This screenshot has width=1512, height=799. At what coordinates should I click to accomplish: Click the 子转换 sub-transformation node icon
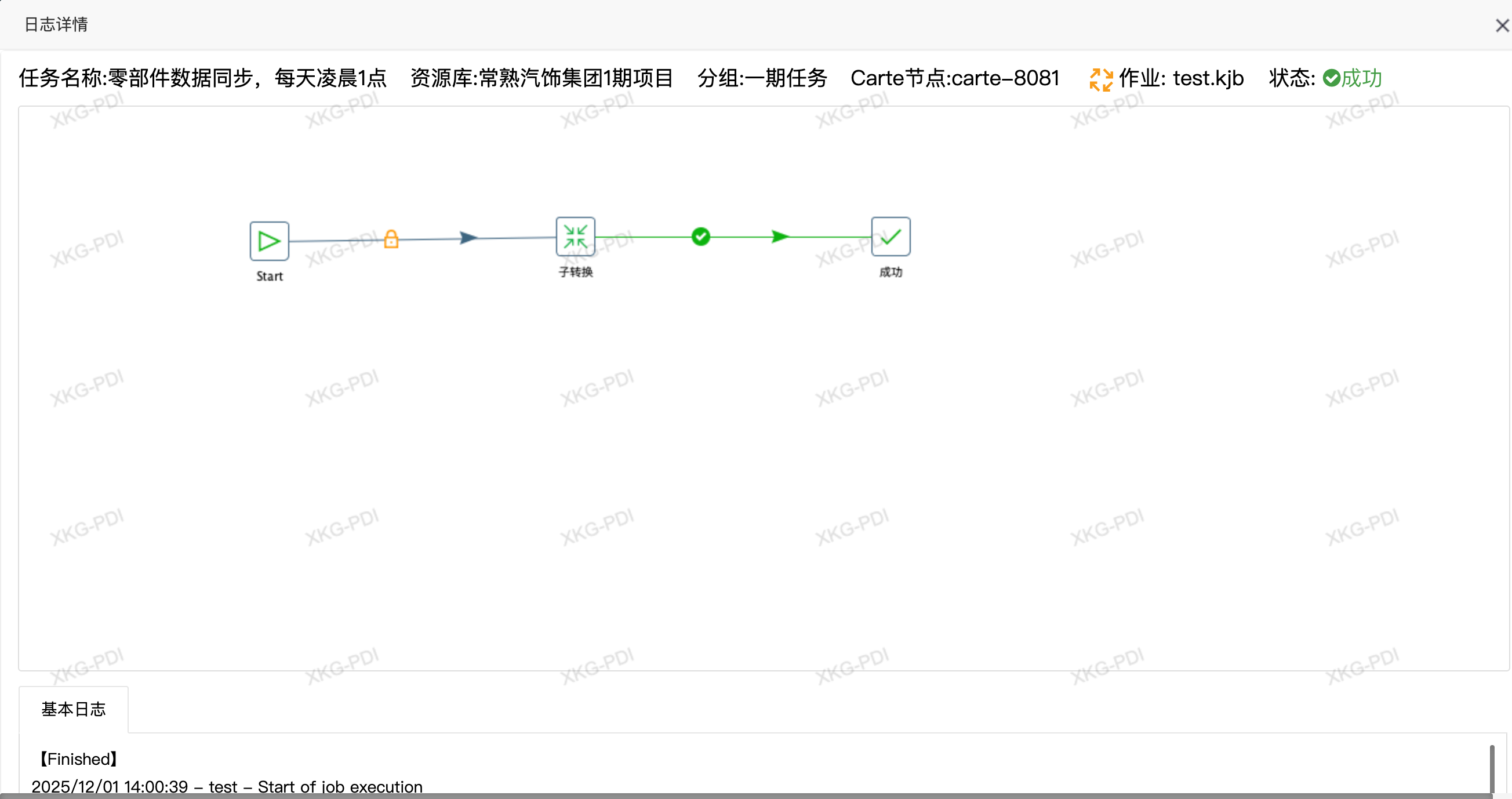575,237
